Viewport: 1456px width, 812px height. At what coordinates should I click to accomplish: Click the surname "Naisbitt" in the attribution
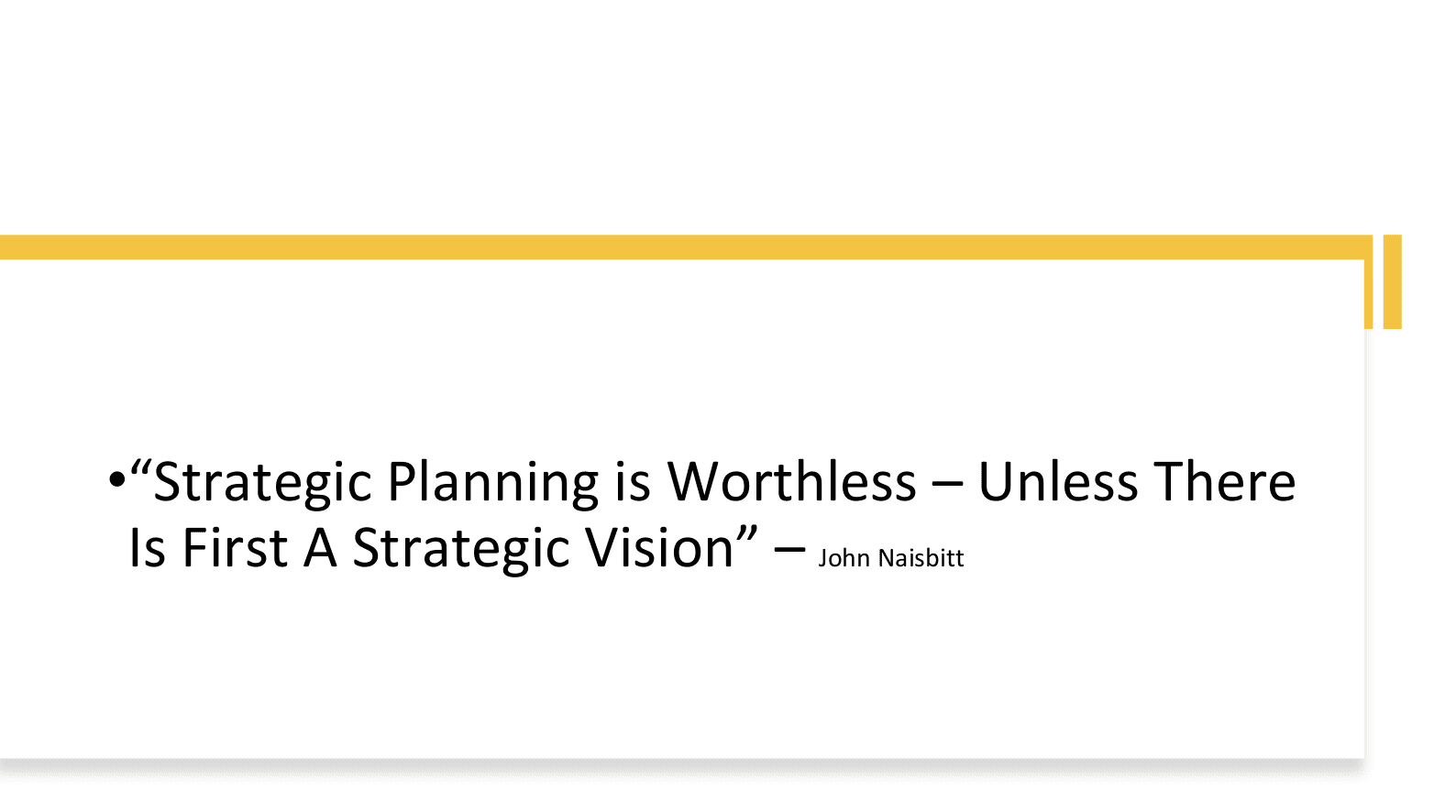pyautogui.click(x=921, y=558)
